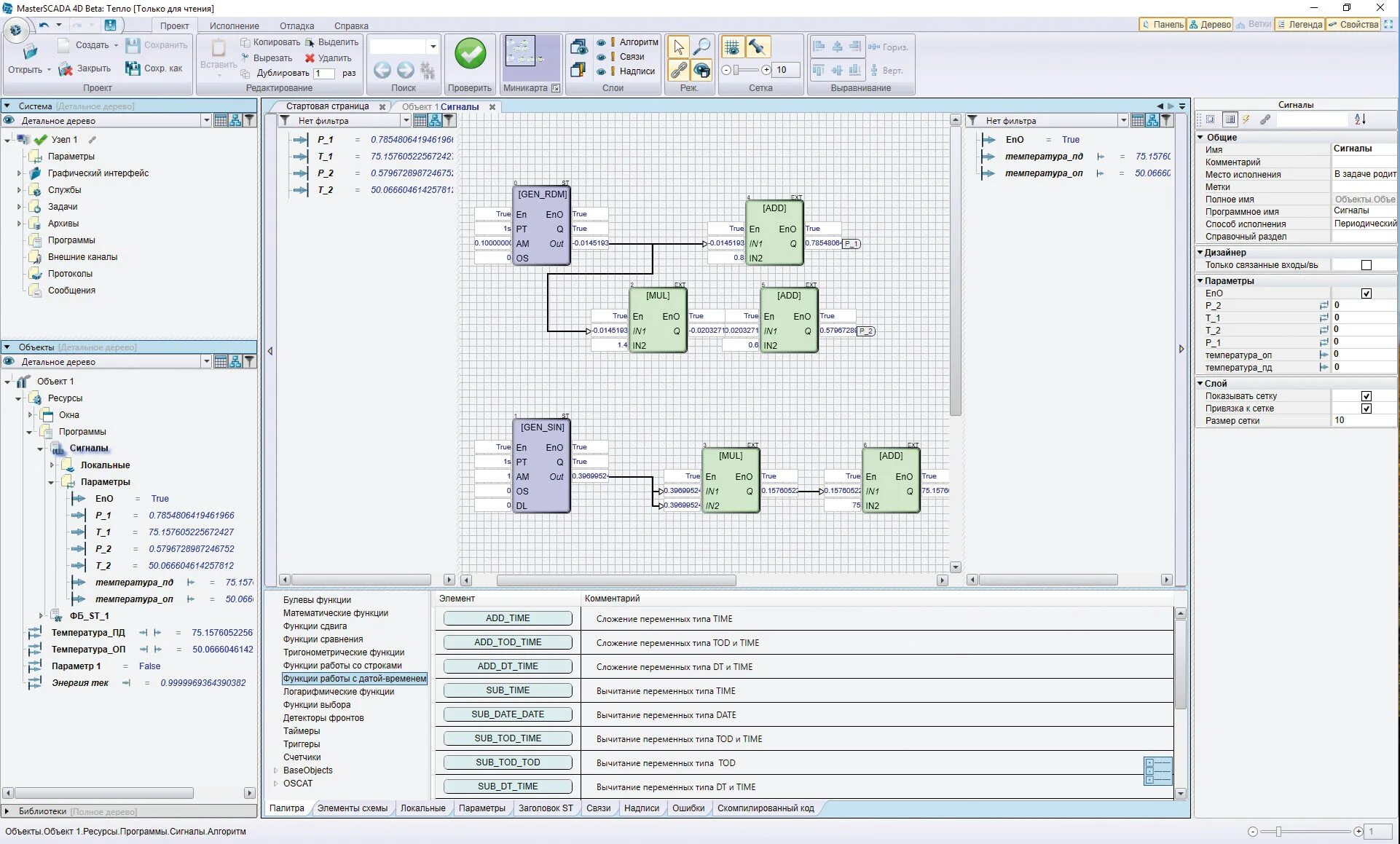Open the Отладка ribbon tab

tap(296, 25)
